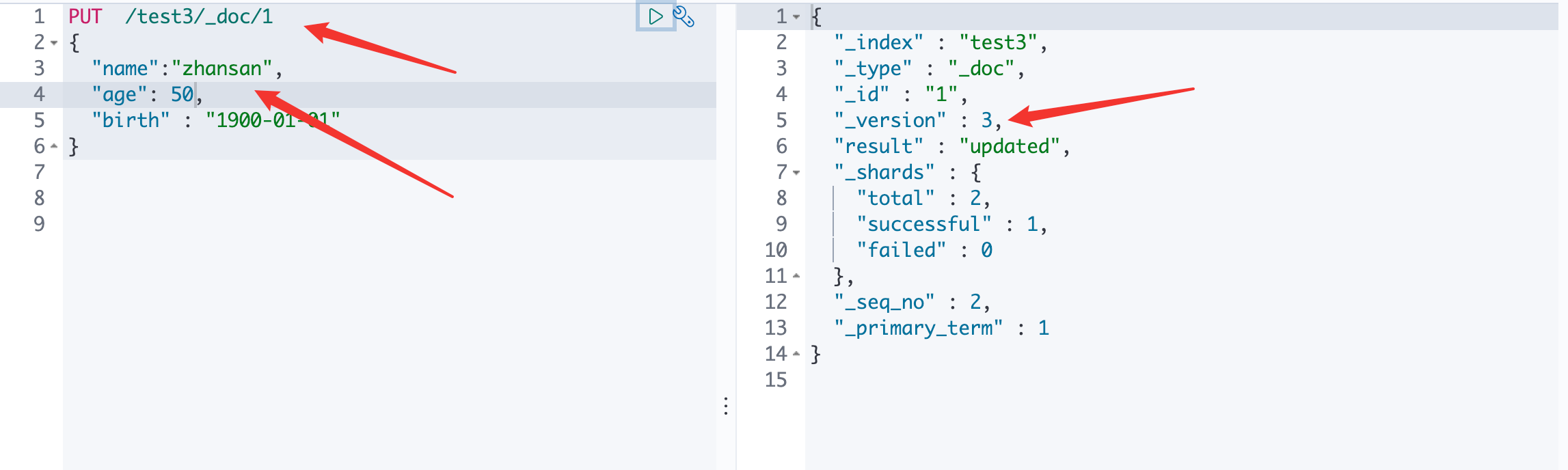
Task: Click the three-dot panel resizer handle
Action: tap(726, 406)
